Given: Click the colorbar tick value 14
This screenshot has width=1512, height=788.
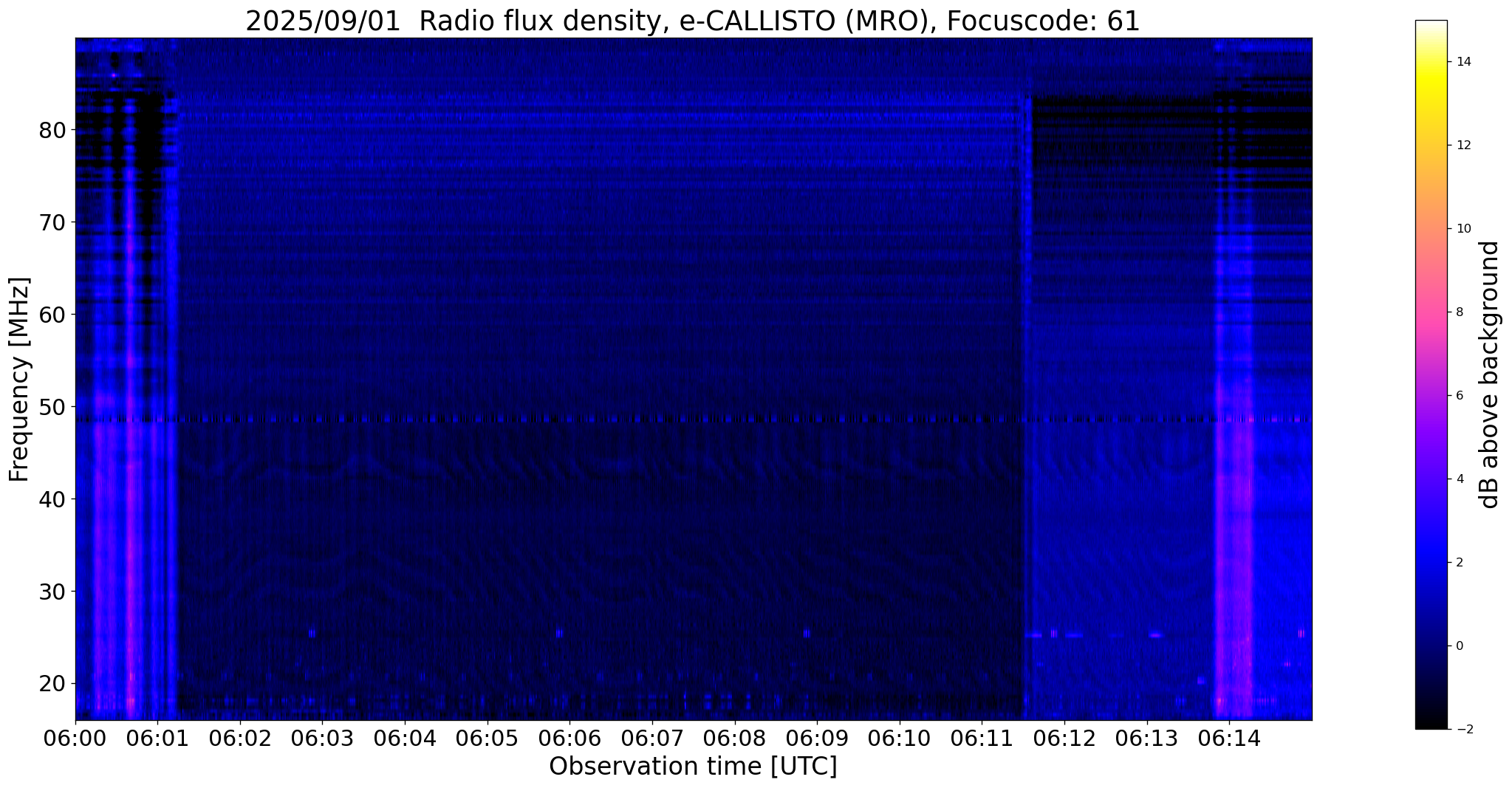Looking at the screenshot, I should point(1463,62).
